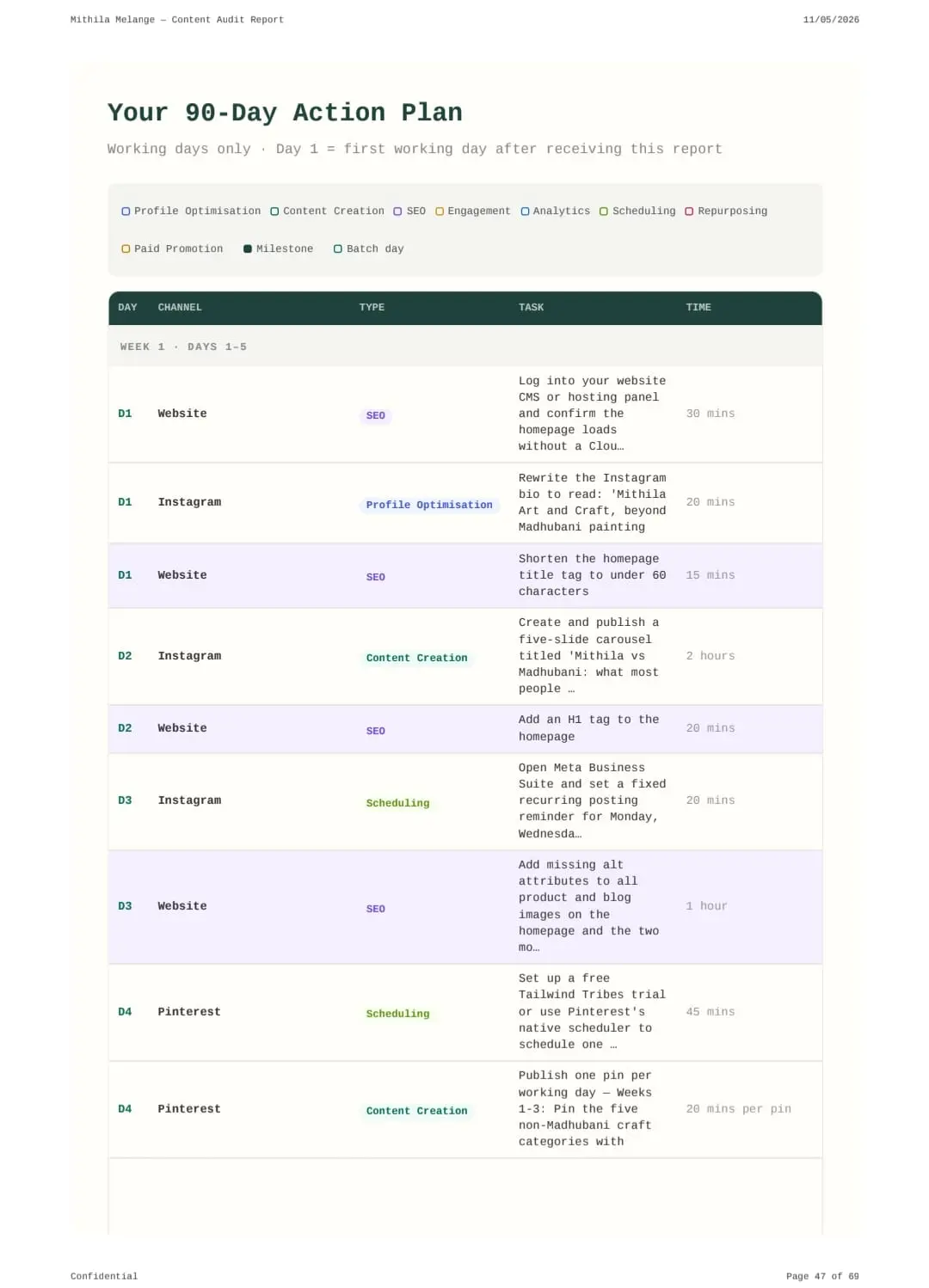Click the 'Add an H1 tag to the homepage' task
The width and height of the screenshot is (929, 1288).
tap(589, 729)
